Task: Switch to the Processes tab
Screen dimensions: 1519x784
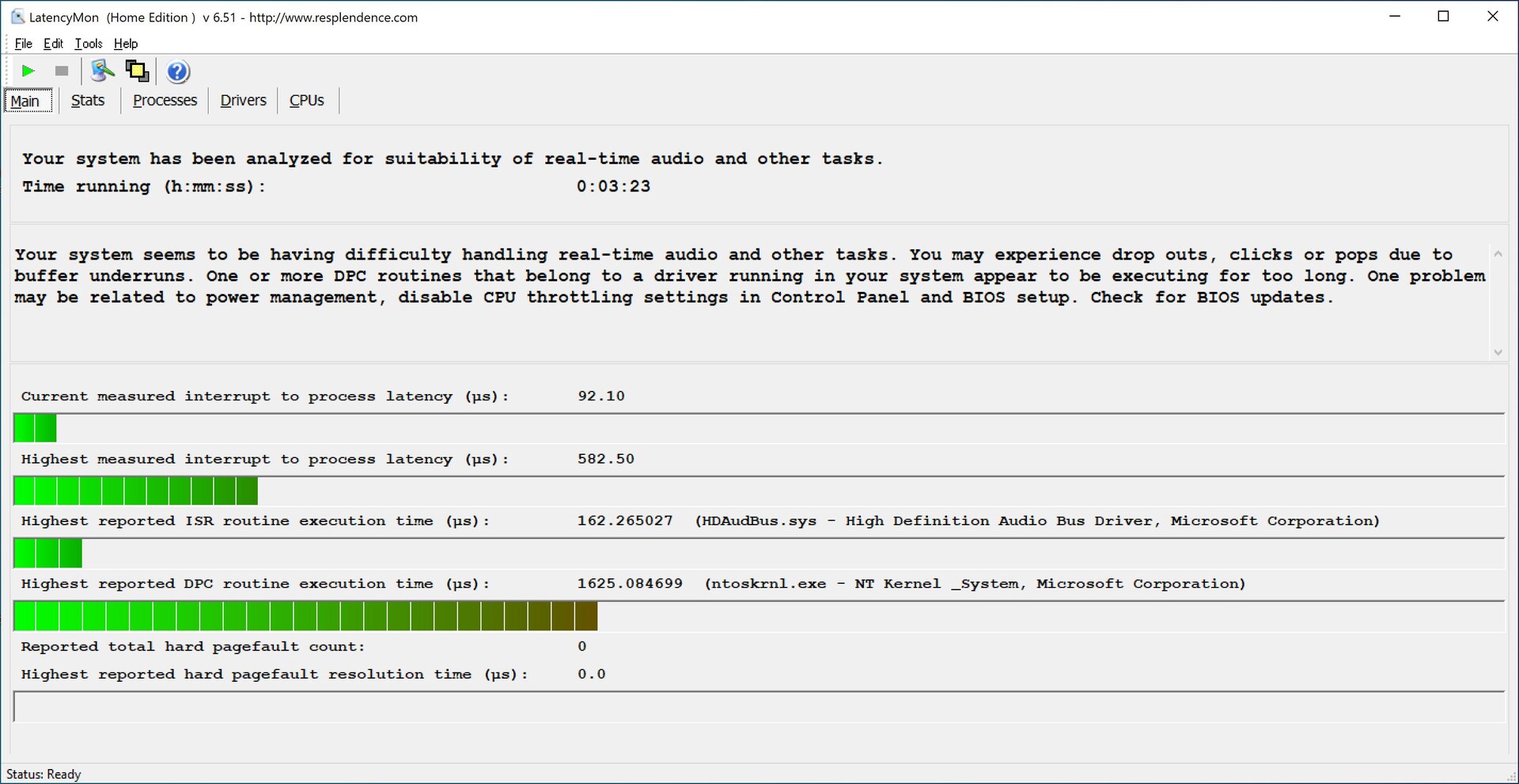Action: (x=165, y=100)
